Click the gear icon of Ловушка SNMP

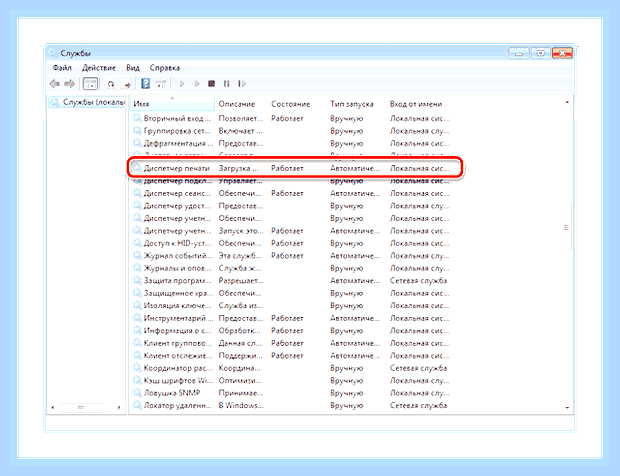pos(137,393)
